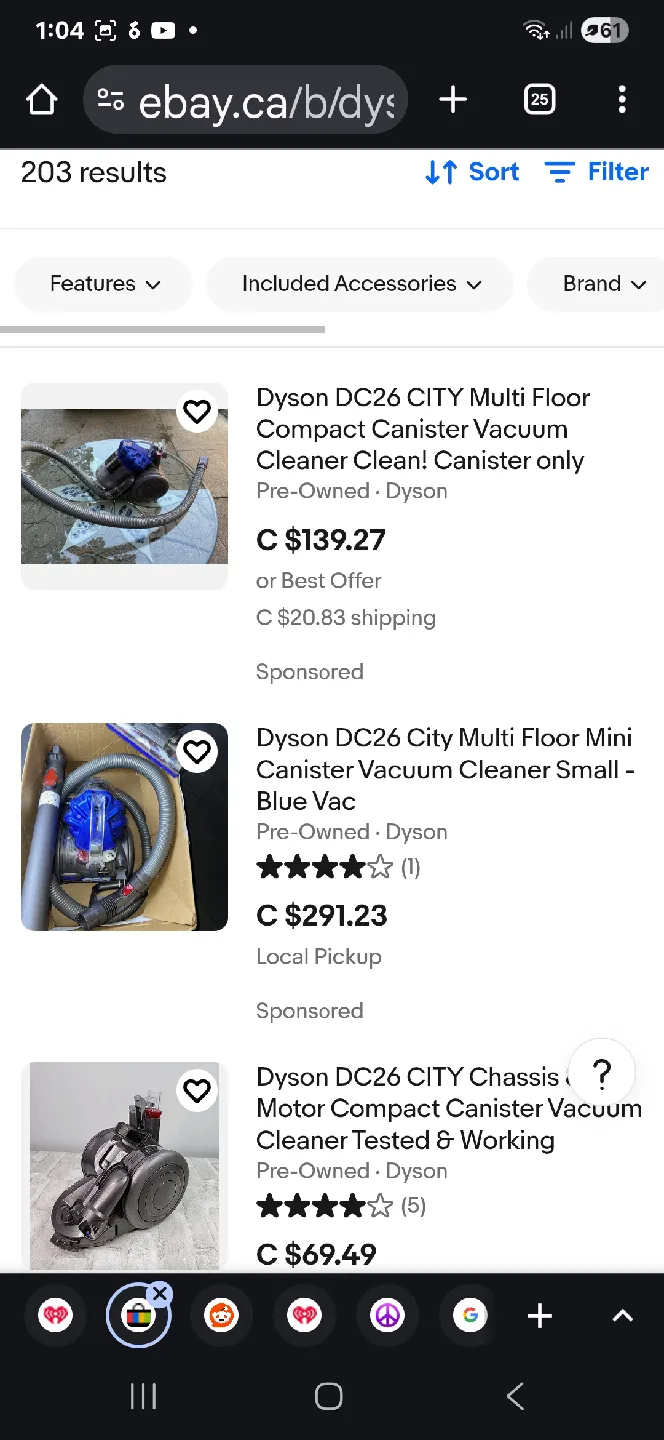Open the Sort options icon
664x1440 pixels.
441,172
